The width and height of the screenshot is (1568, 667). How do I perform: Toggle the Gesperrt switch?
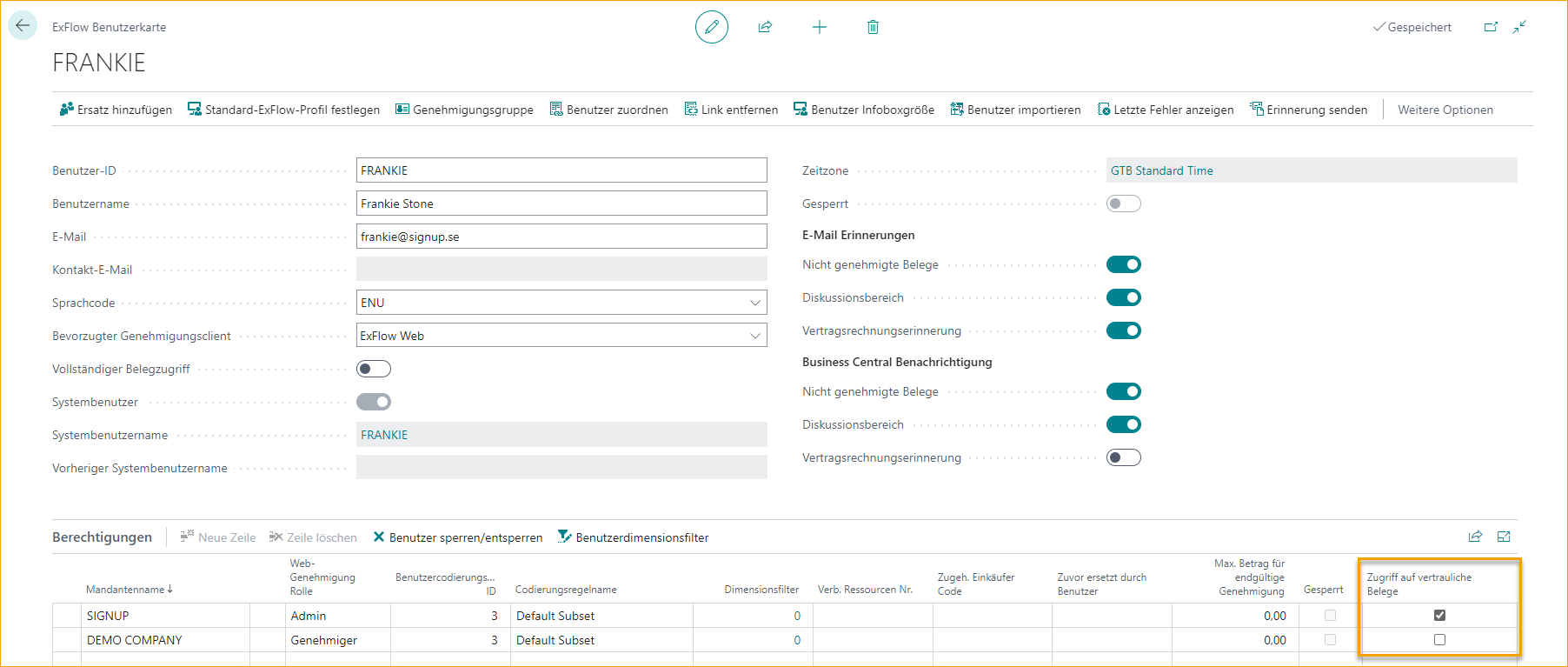coord(1123,203)
